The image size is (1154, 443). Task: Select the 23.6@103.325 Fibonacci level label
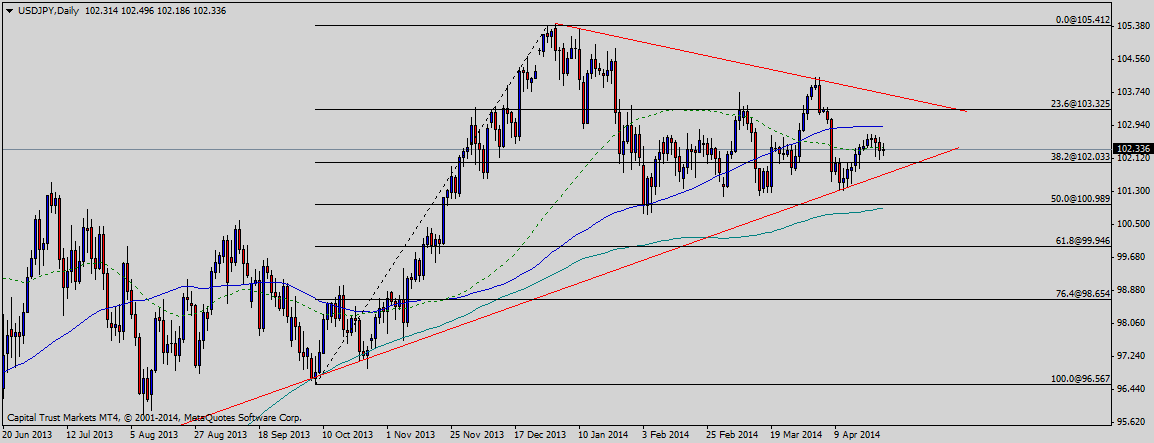point(1080,103)
